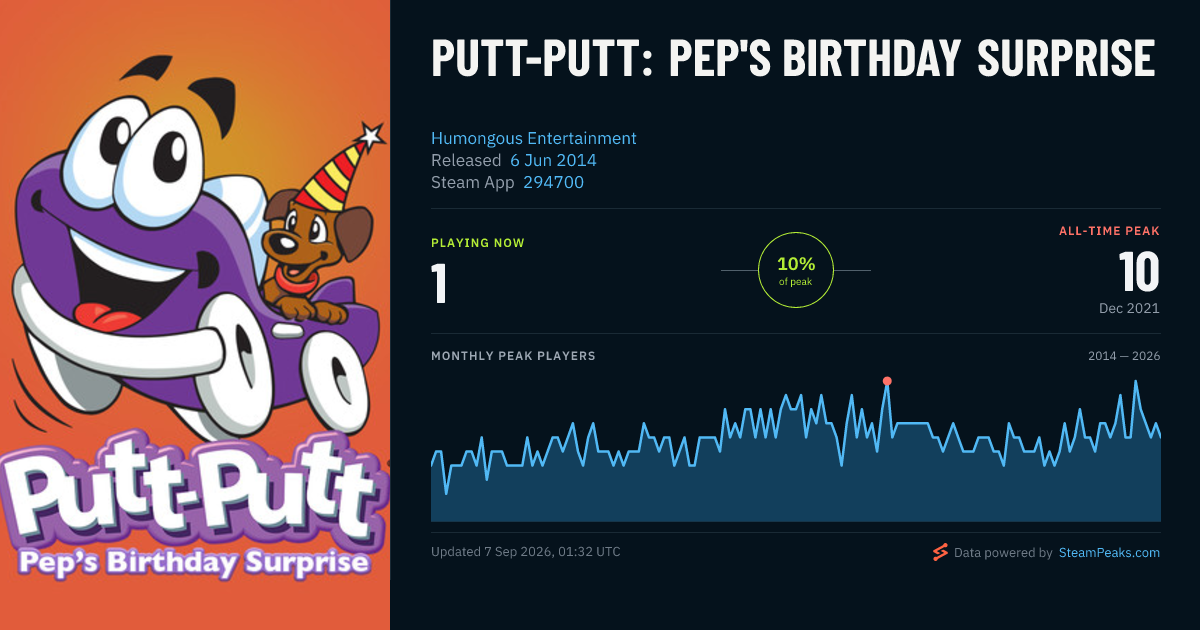Viewport: 1200px width, 630px height.
Task: Click the game title heading
Action: pos(793,59)
